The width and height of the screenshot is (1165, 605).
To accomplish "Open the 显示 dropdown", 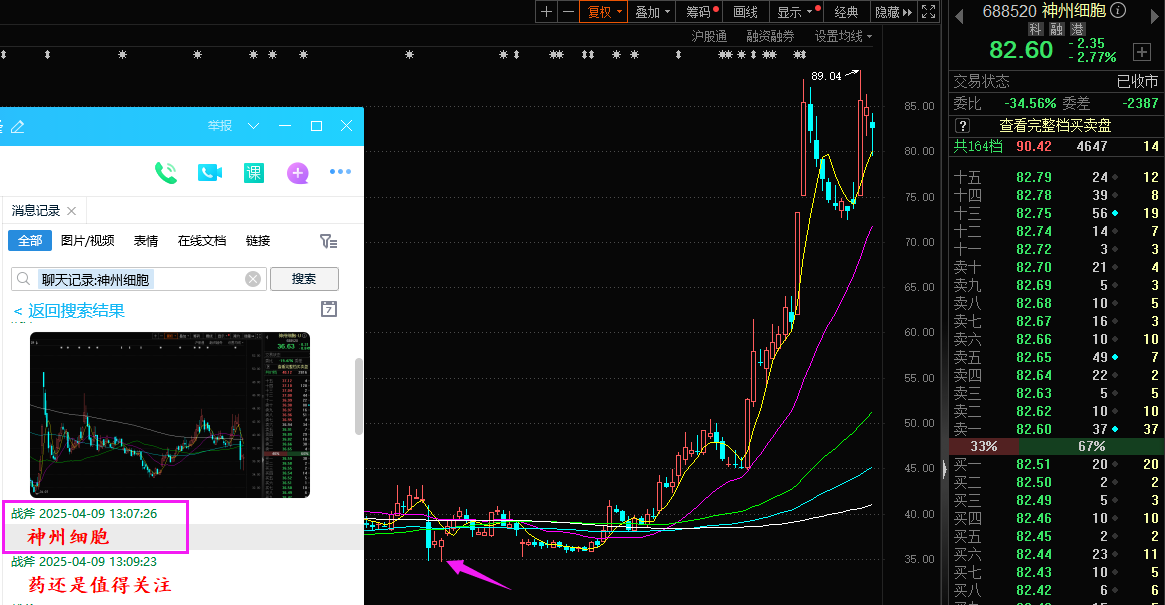I will tap(797, 11).
